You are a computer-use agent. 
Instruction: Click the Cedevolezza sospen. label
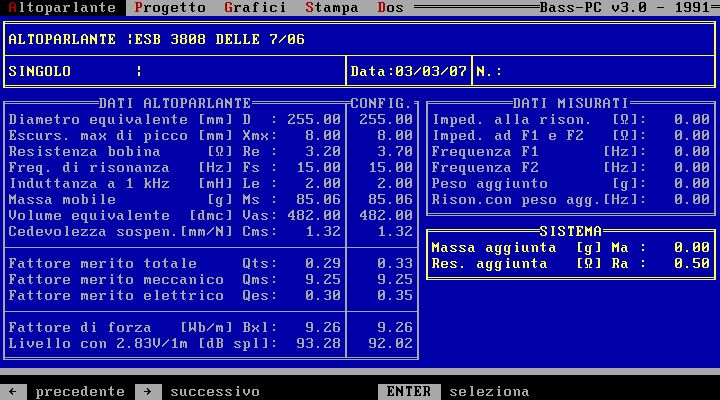point(94,231)
